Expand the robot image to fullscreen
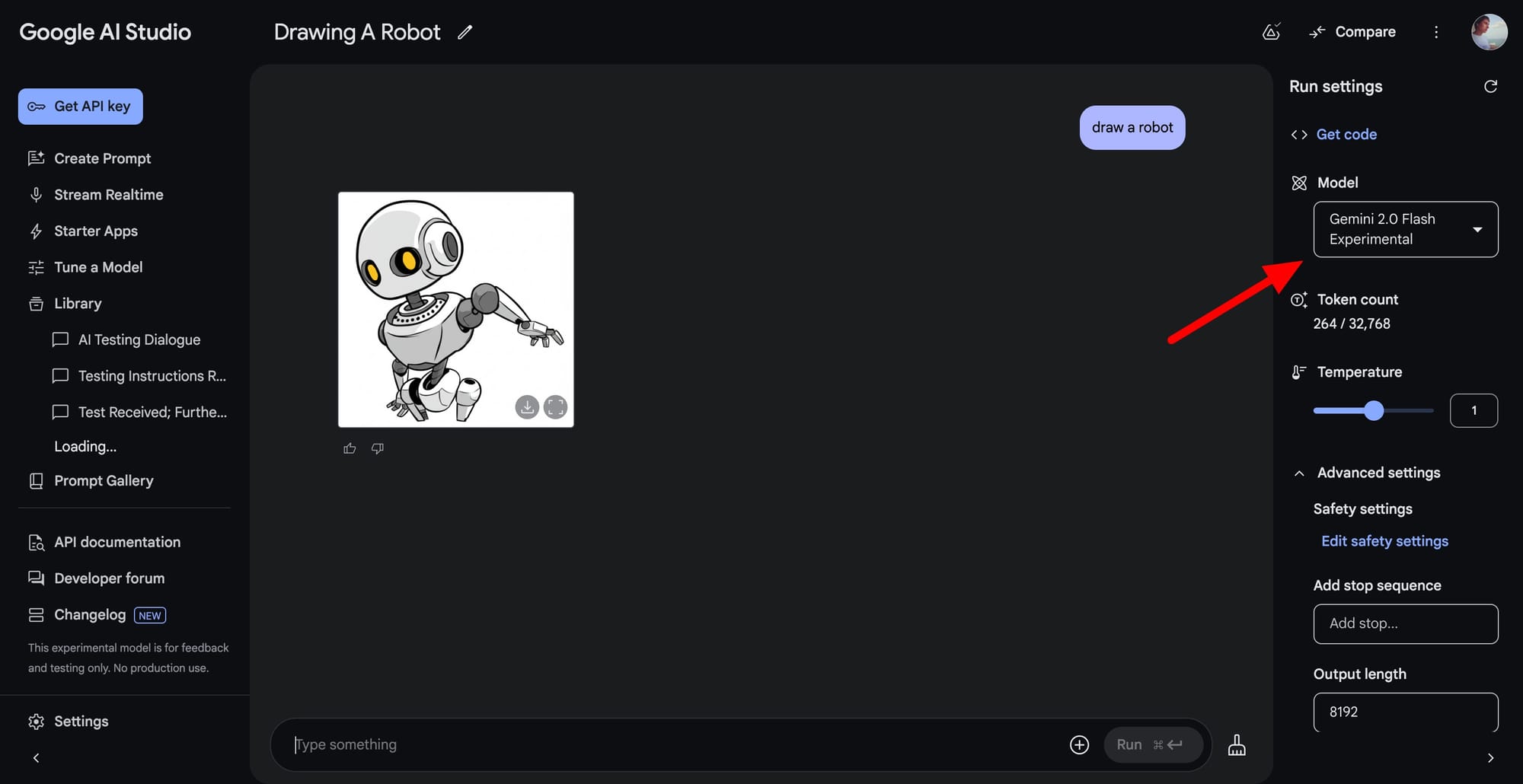Image resolution: width=1523 pixels, height=784 pixels. (556, 407)
